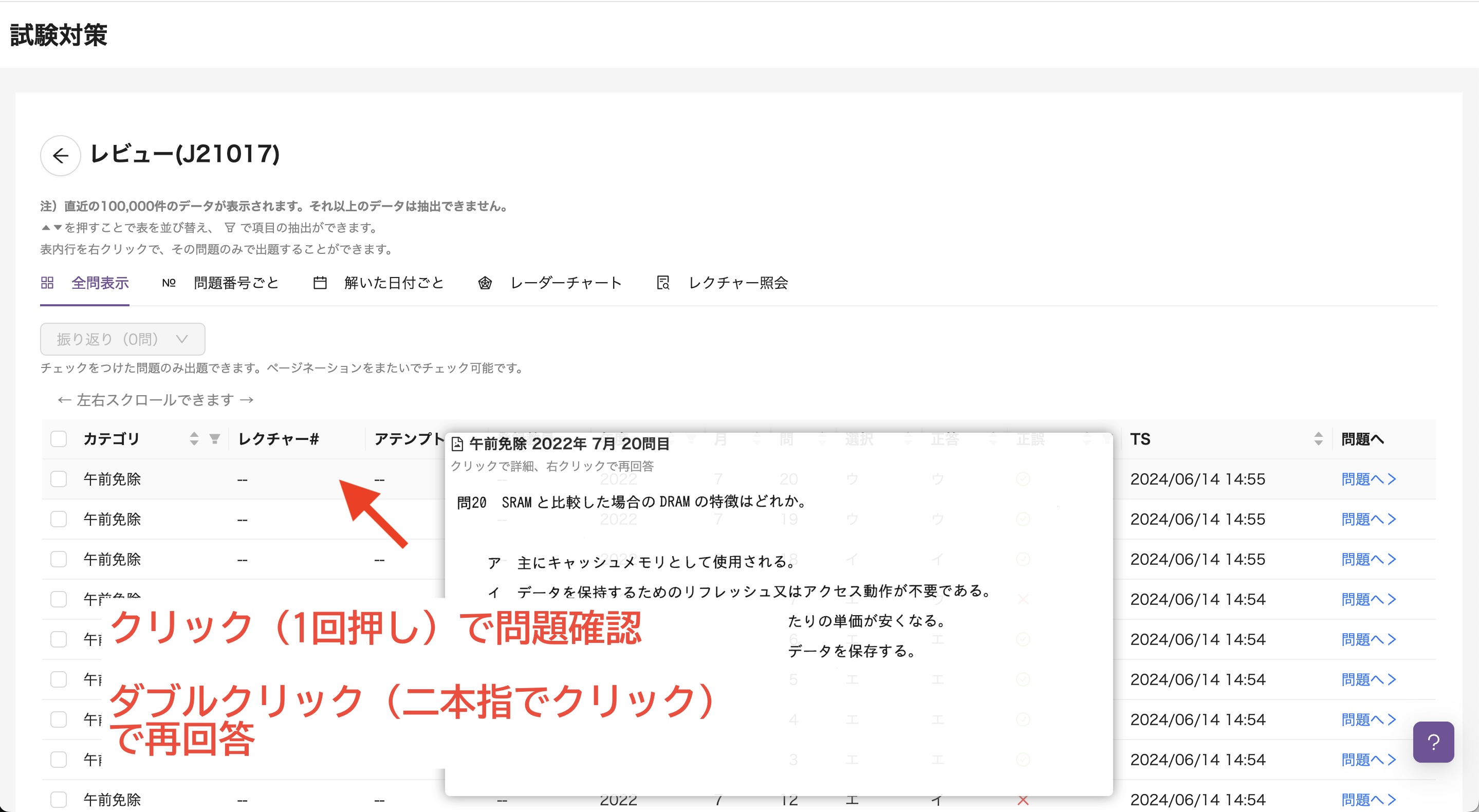Check the bottom 午前免除 row checkbox

point(59,799)
